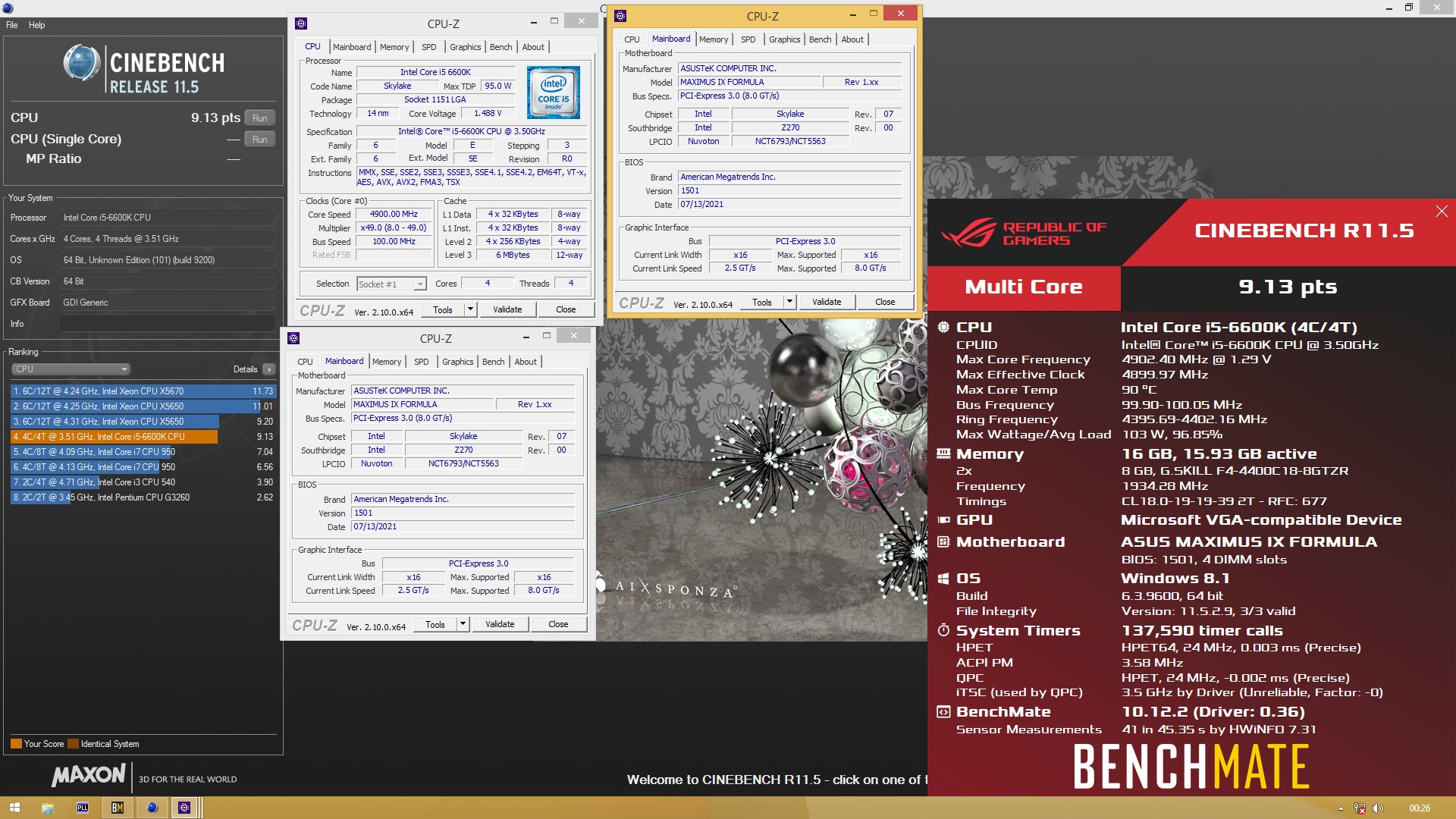Click the System Timers clock icon

click(x=943, y=630)
